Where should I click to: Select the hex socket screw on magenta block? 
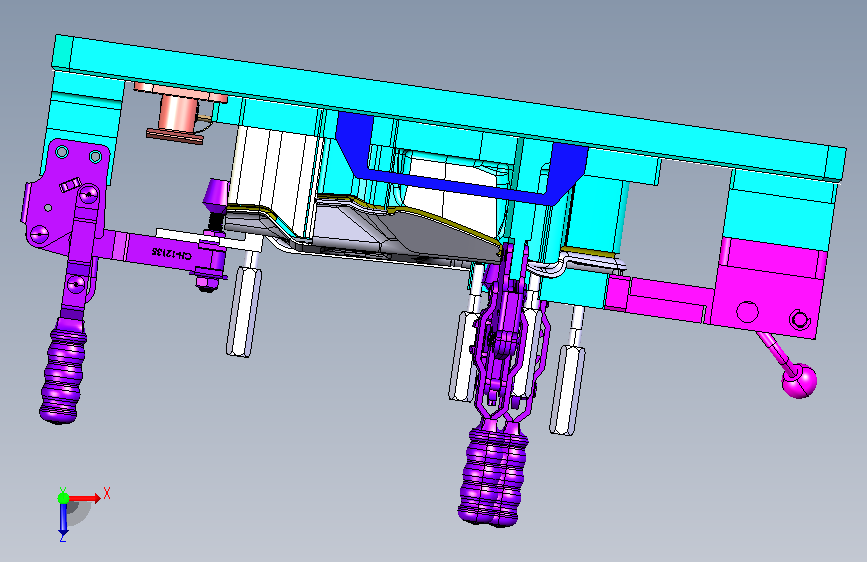(x=798, y=319)
